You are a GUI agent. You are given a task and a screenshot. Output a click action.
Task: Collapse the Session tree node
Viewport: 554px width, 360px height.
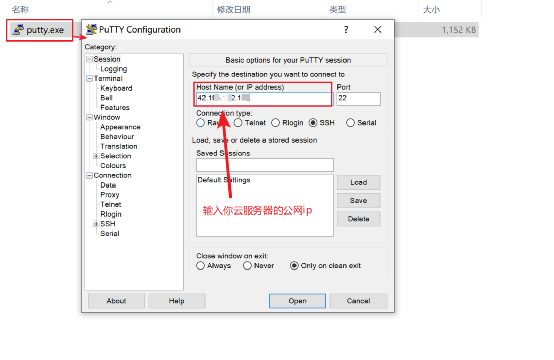point(89,59)
